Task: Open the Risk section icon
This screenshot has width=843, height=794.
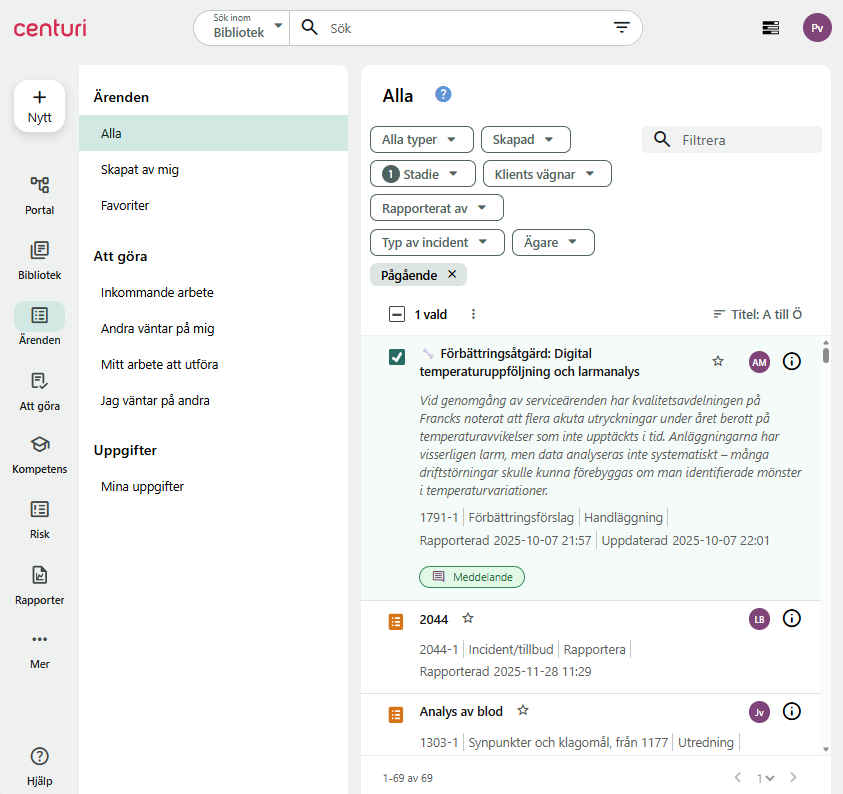Action: 39,510
